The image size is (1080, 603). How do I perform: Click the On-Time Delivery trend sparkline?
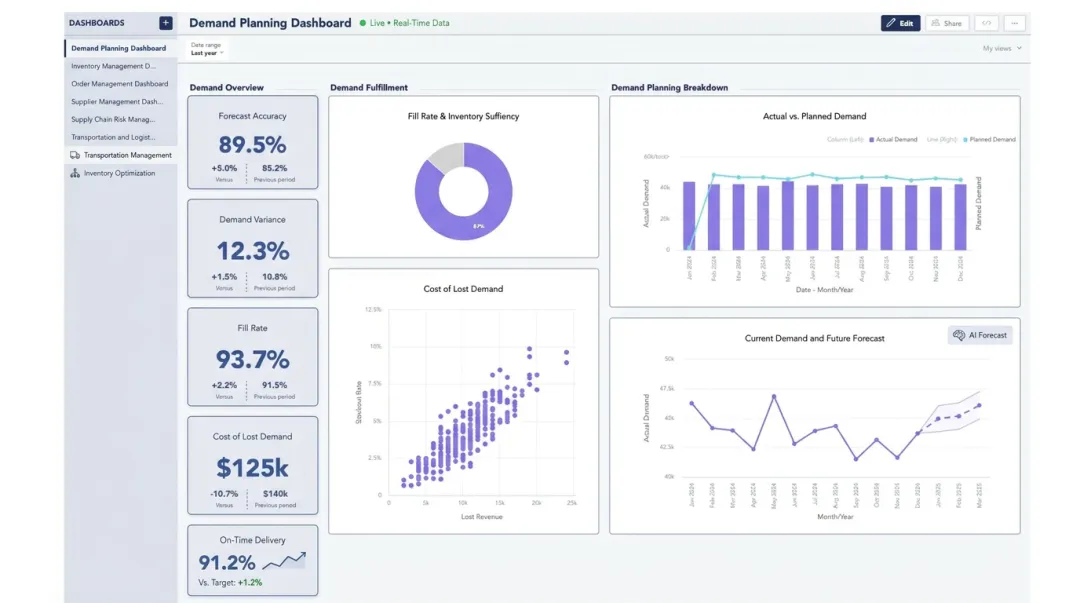(284, 561)
